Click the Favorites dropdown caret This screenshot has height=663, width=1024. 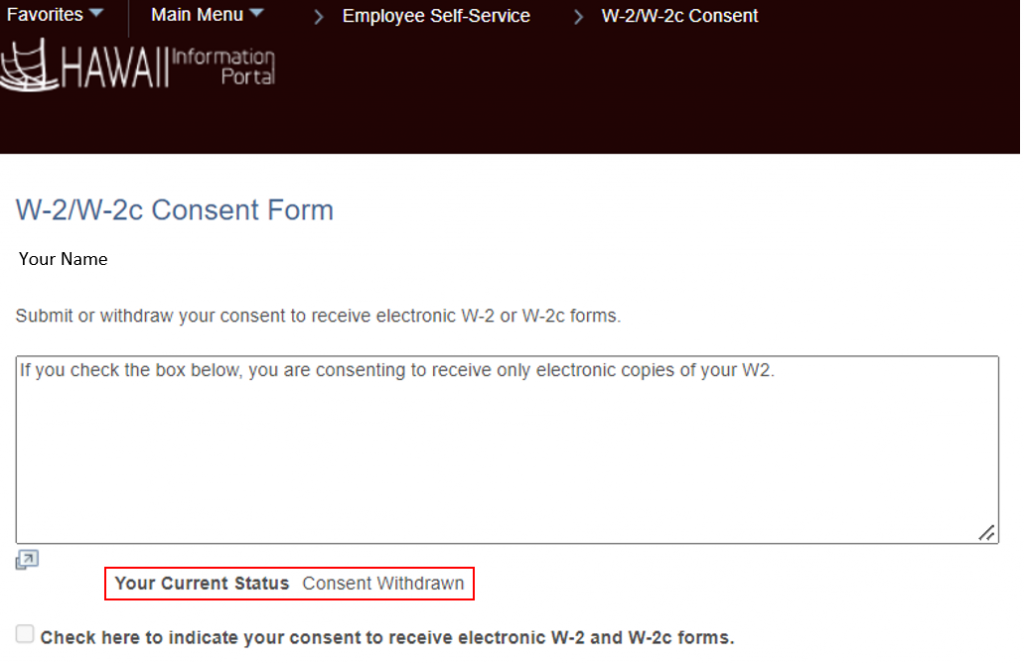tap(94, 13)
